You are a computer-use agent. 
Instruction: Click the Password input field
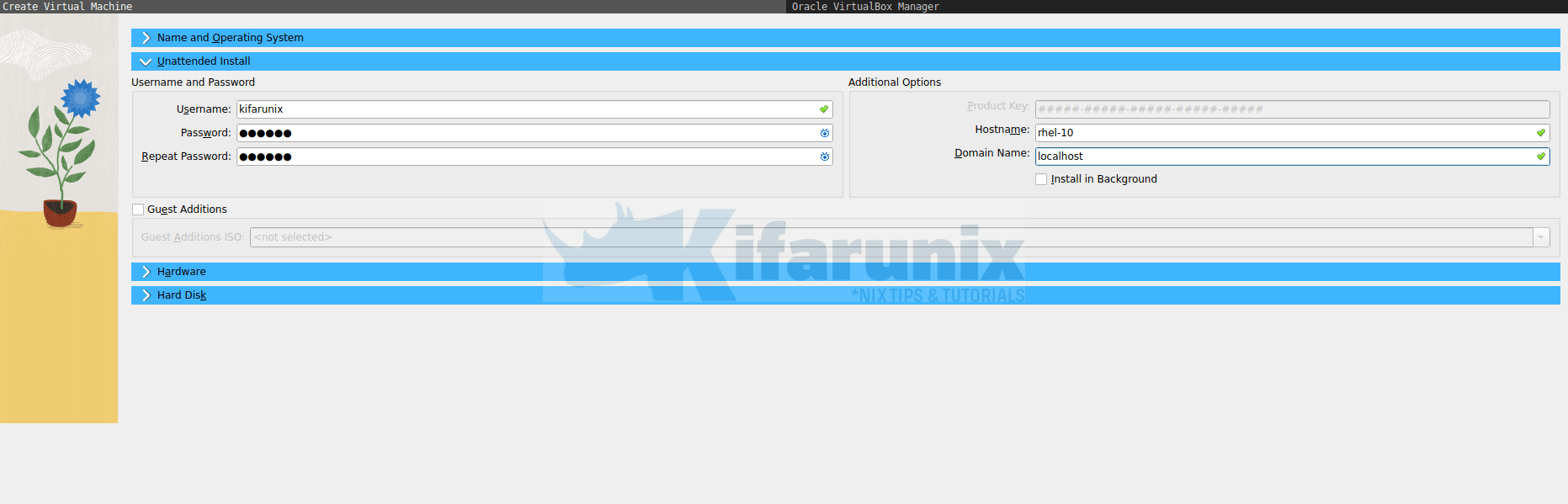[534, 133]
